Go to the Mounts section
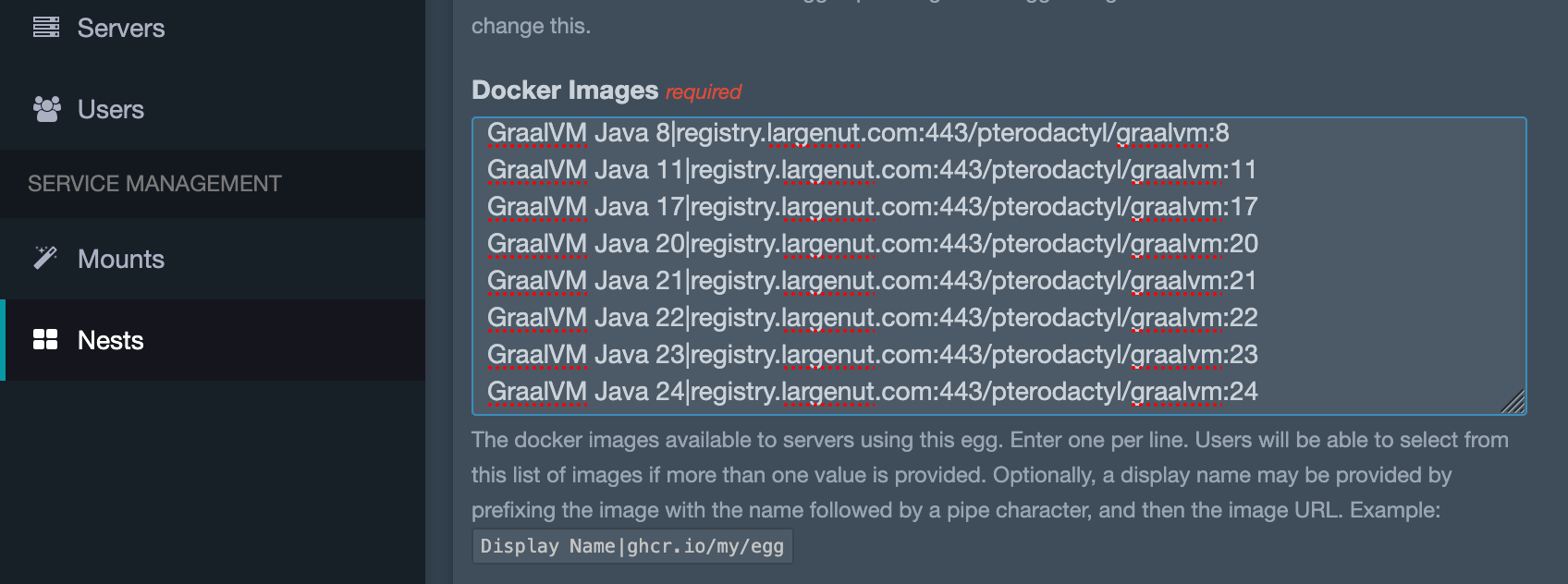Image resolution: width=1568 pixels, height=584 pixels. point(213,259)
